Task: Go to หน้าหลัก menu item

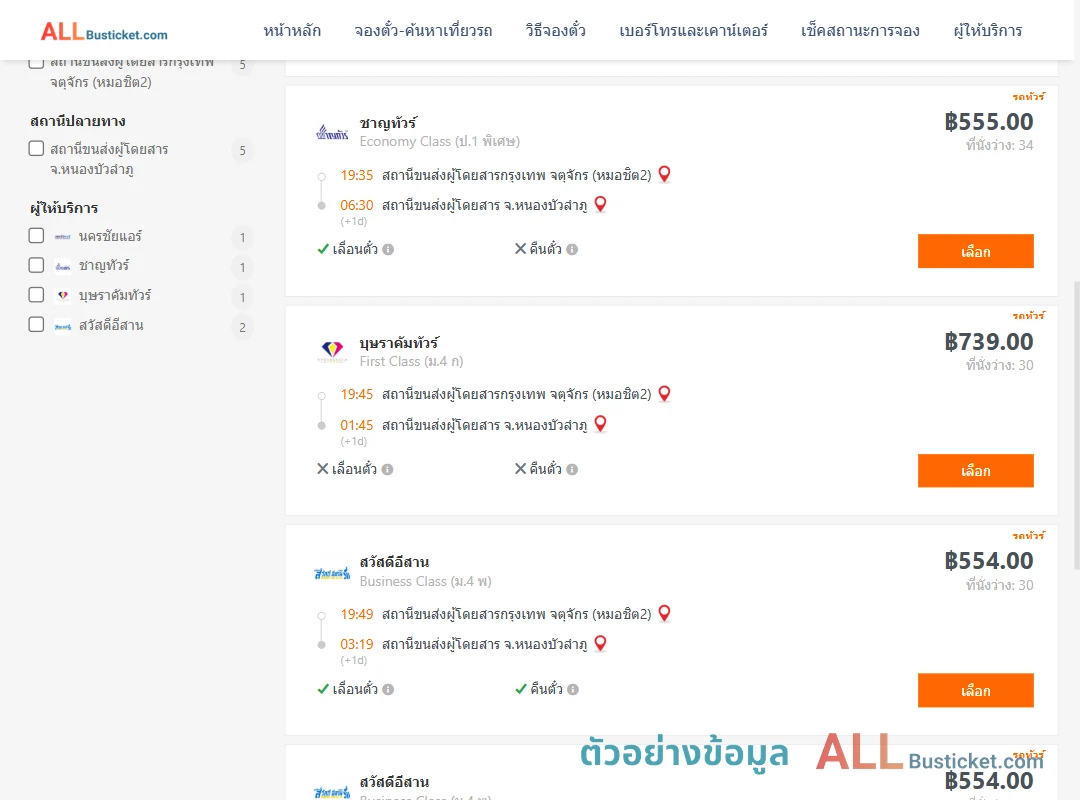Action: [x=292, y=30]
